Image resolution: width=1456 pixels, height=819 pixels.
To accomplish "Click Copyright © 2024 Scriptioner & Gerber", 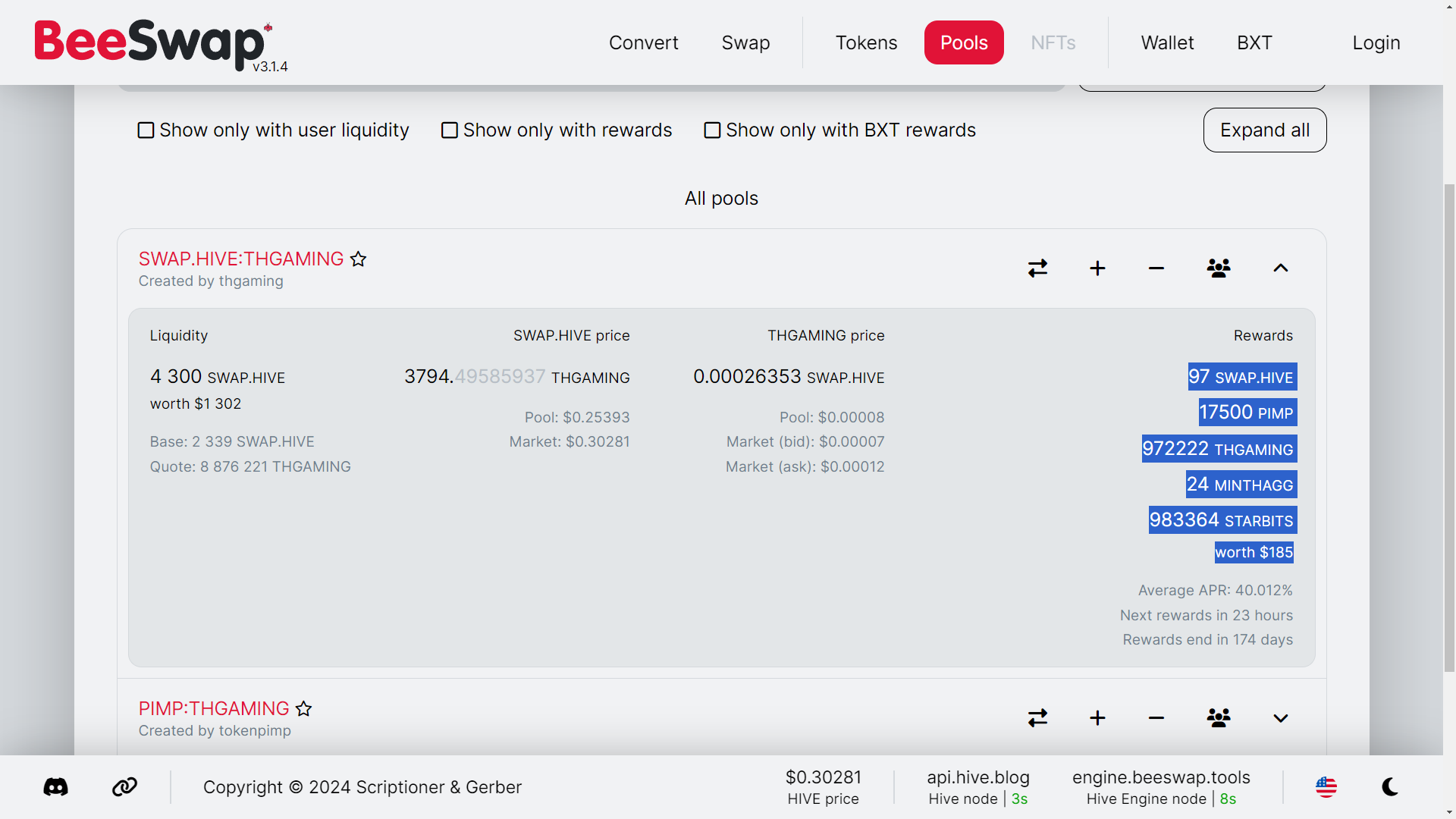I will coord(362,788).
